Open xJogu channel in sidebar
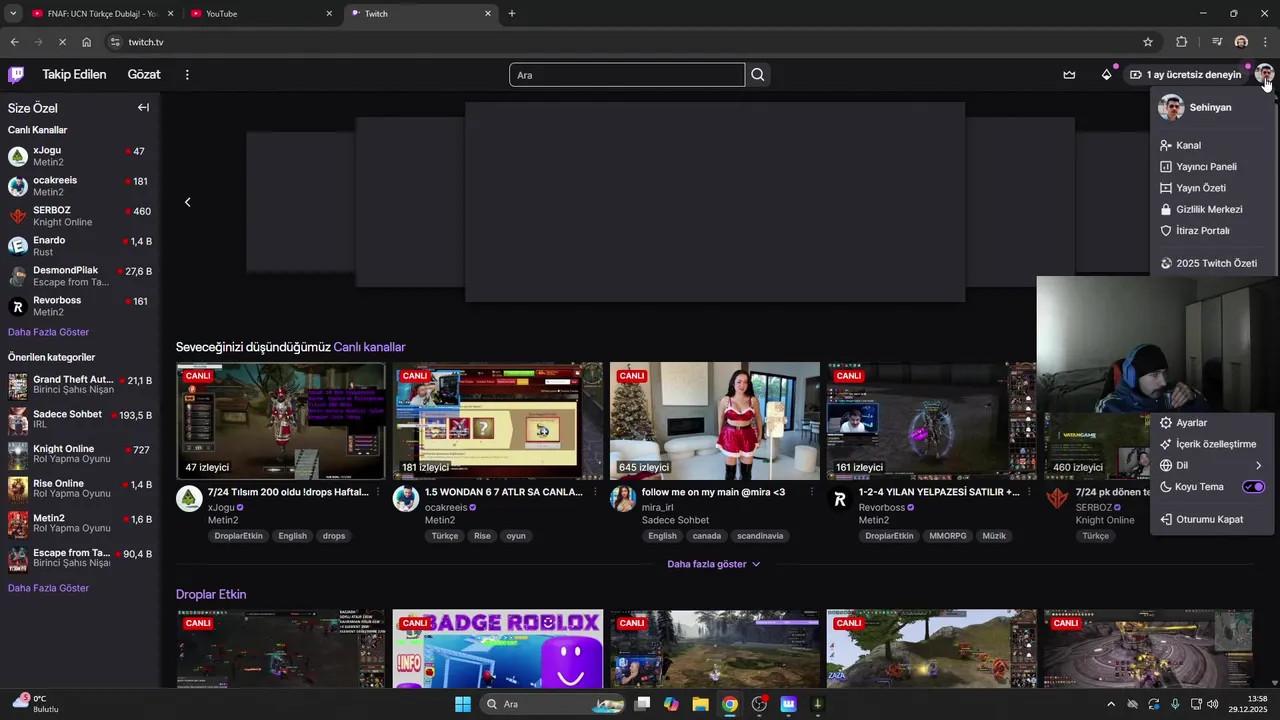Image resolution: width=1280 pixels, height=720 pixels. [80, 156]
